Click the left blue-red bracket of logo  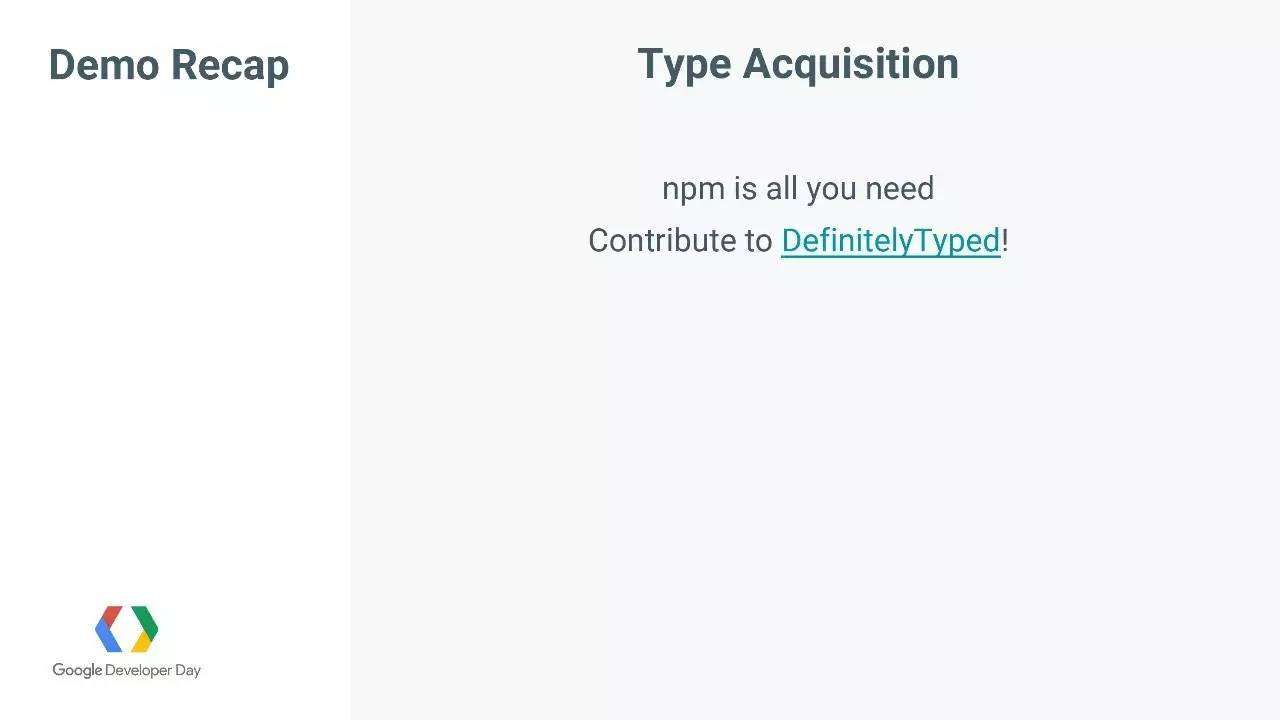point(109,629)
